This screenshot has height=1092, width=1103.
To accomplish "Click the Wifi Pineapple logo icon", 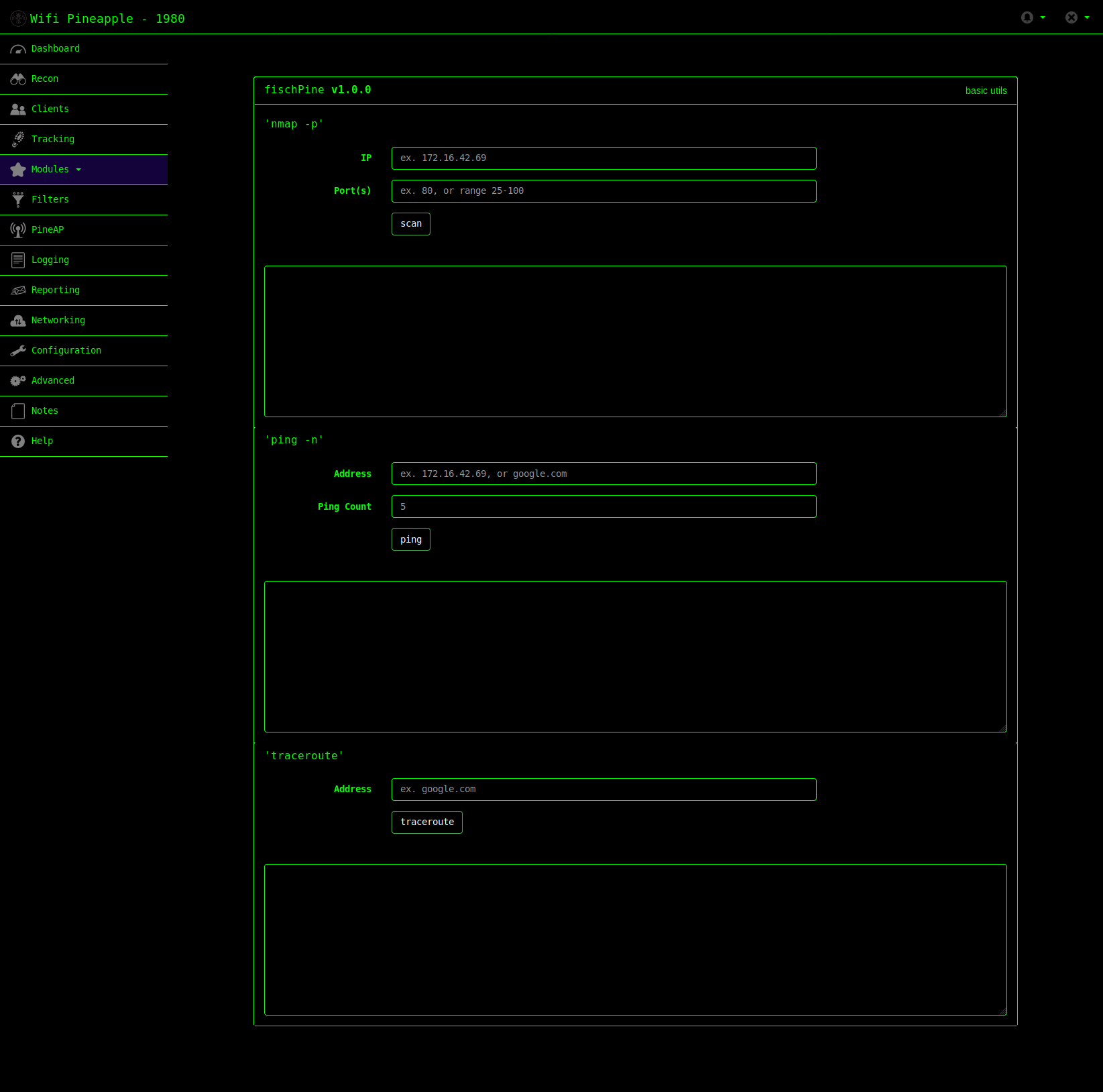I will click(x=18, y=18).
